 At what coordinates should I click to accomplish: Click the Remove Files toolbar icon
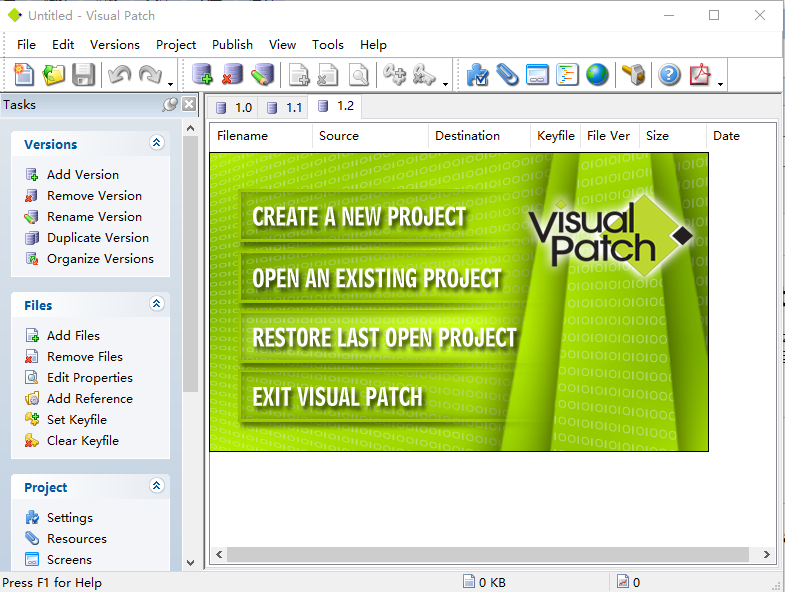[328, 75]
